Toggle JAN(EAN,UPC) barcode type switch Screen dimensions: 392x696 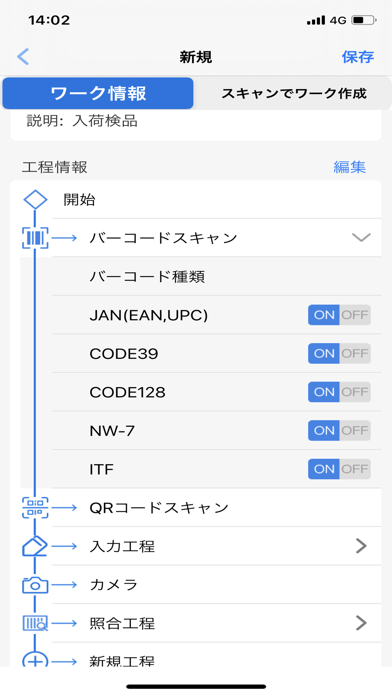(x=339, y=315)
